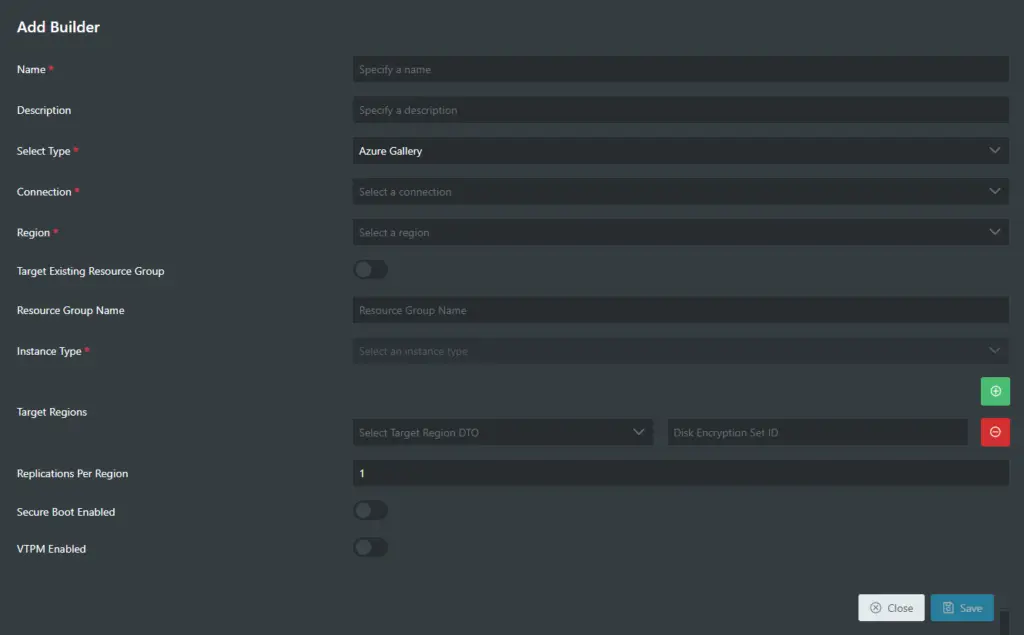Click the Secure Boot Enabled label

pos(66,512)
